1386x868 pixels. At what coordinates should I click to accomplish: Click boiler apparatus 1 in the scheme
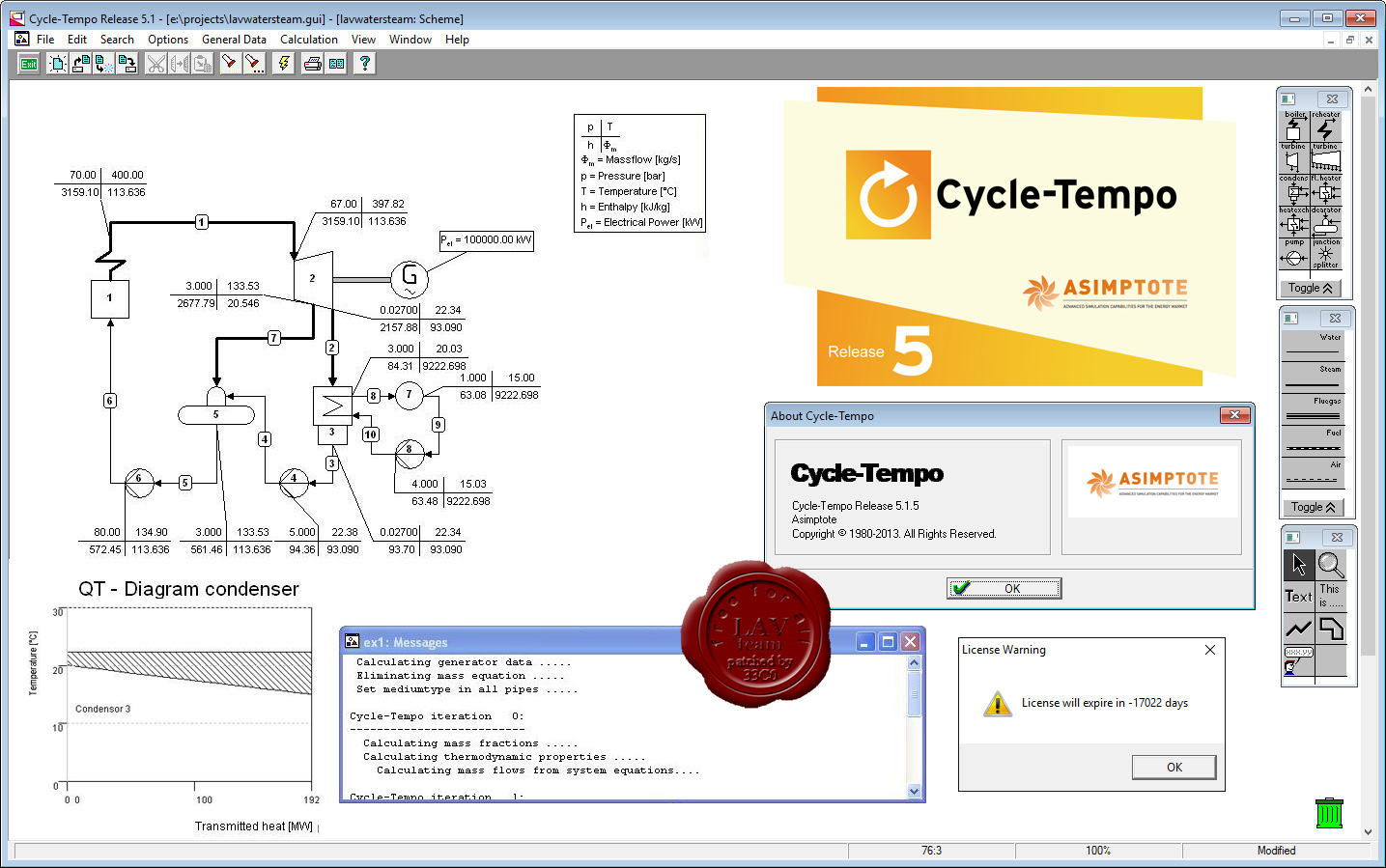110,298
